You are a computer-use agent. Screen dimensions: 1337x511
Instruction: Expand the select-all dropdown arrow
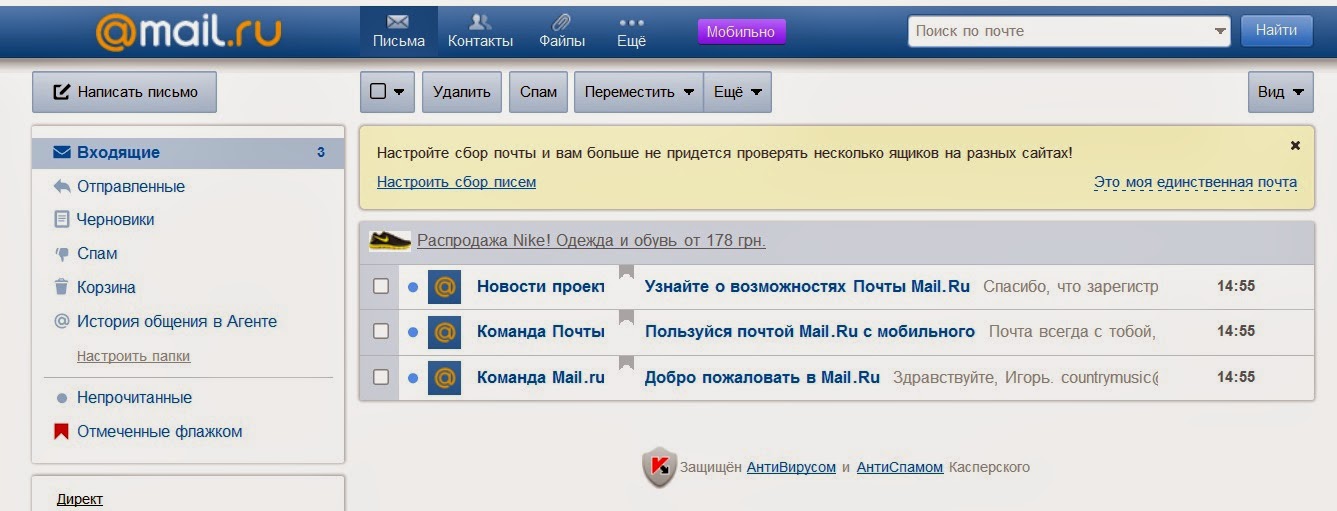click(x=399, y=92)
